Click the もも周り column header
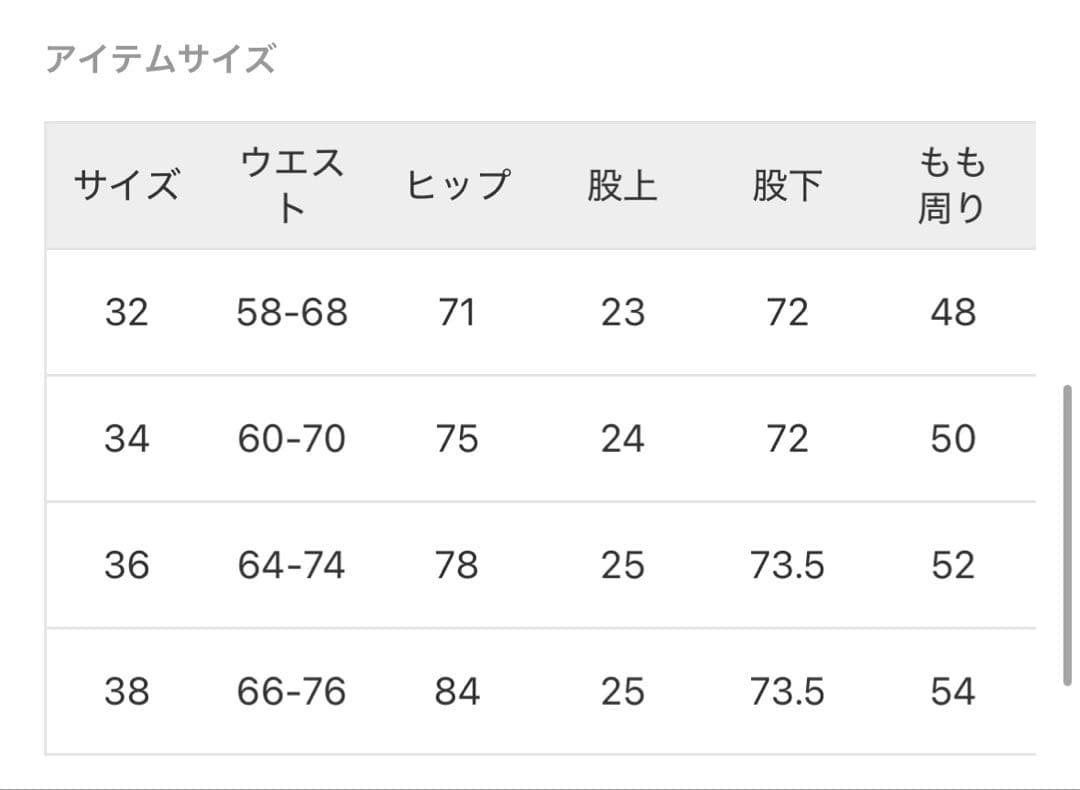The height and width of the screenshot is (790, 1080). coord(952,186)
